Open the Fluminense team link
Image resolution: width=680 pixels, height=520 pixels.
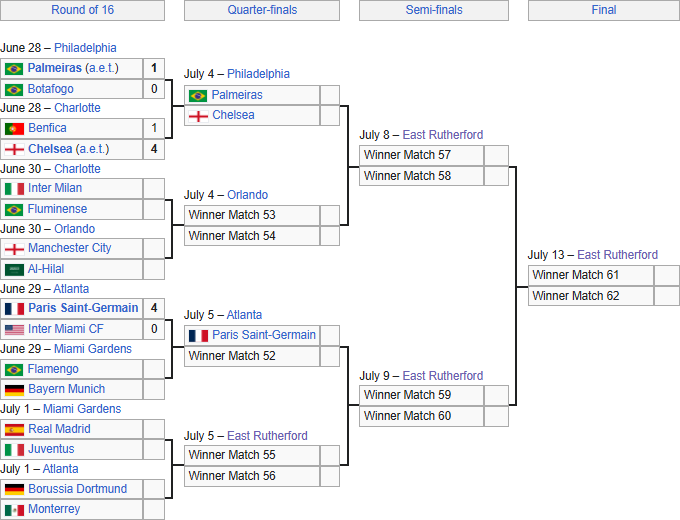(57, 209)
